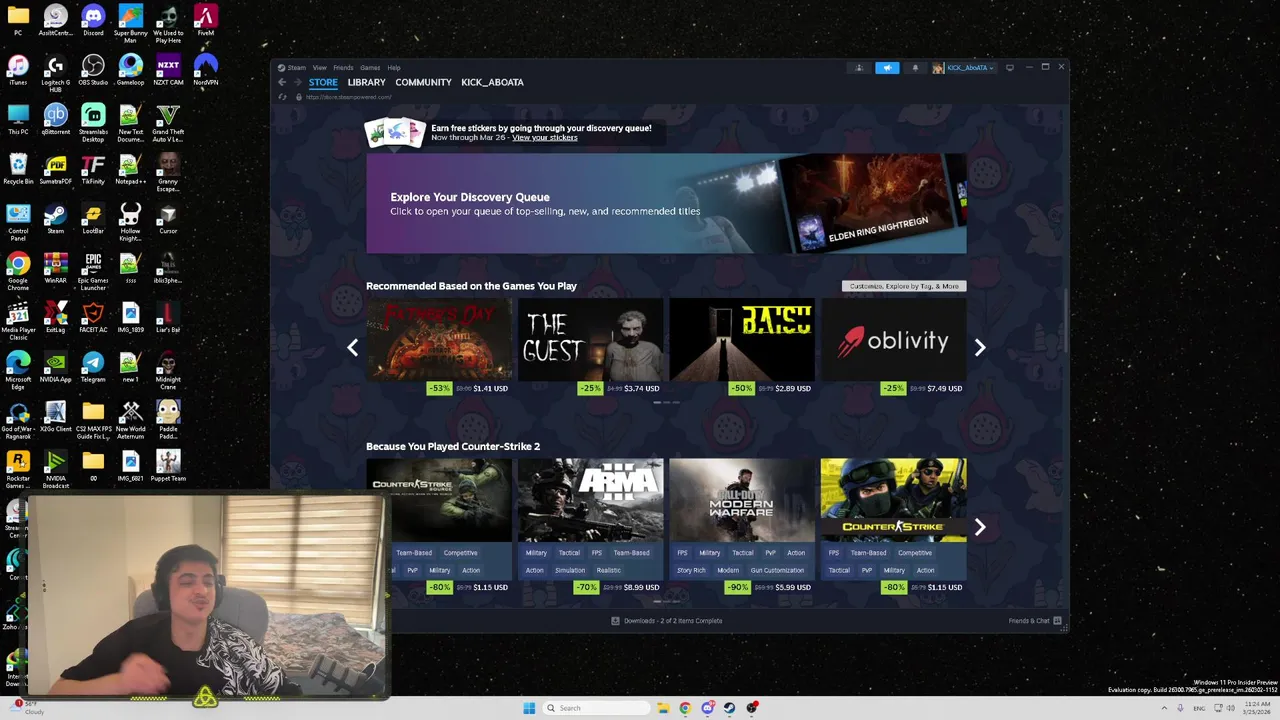
Task: Select the NZXT CAM desktop icon
Action: [168, 70]
